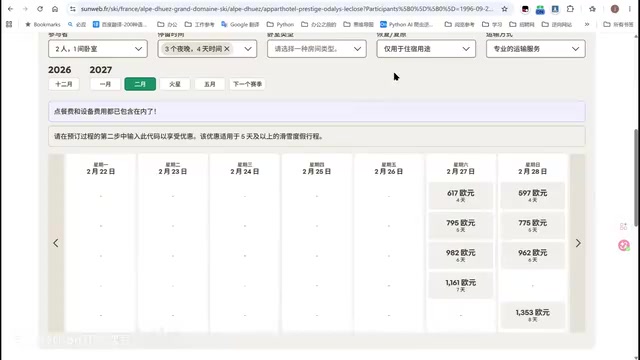640x360 pixels.
Task: Click the page vertical scrollbar
Action: click(636, 178)
